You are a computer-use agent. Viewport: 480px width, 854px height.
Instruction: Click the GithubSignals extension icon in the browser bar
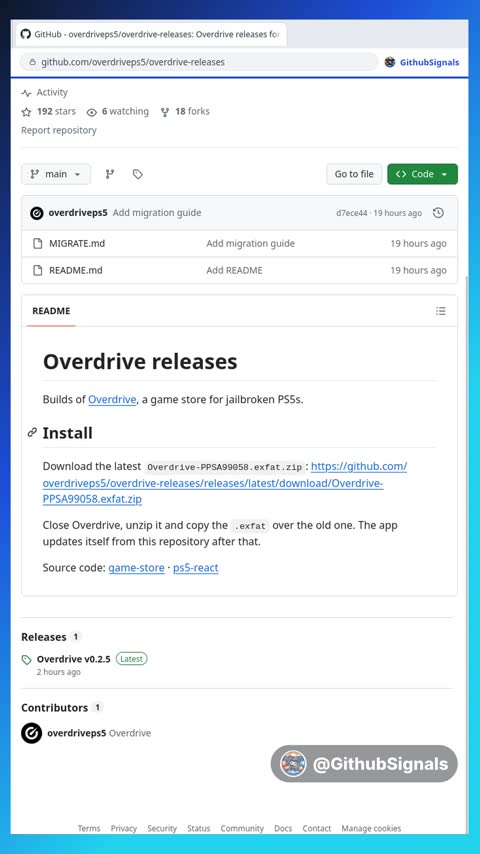coord(390,62)
